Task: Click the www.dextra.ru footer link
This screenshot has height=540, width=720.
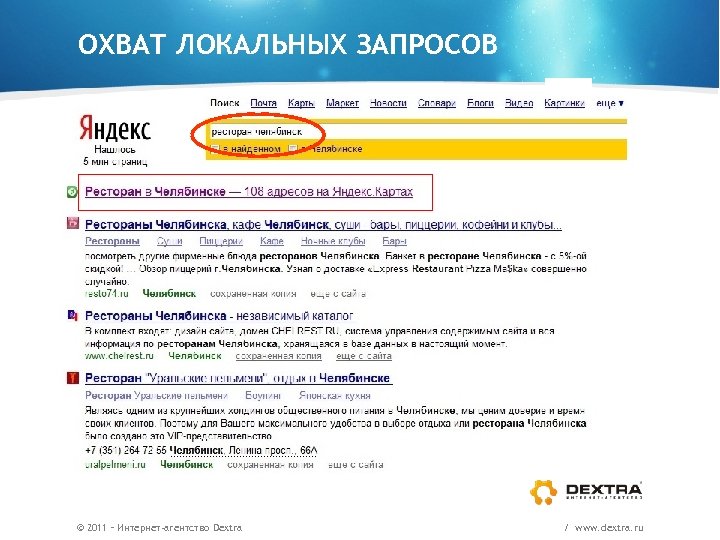Action: pos(609,528)
